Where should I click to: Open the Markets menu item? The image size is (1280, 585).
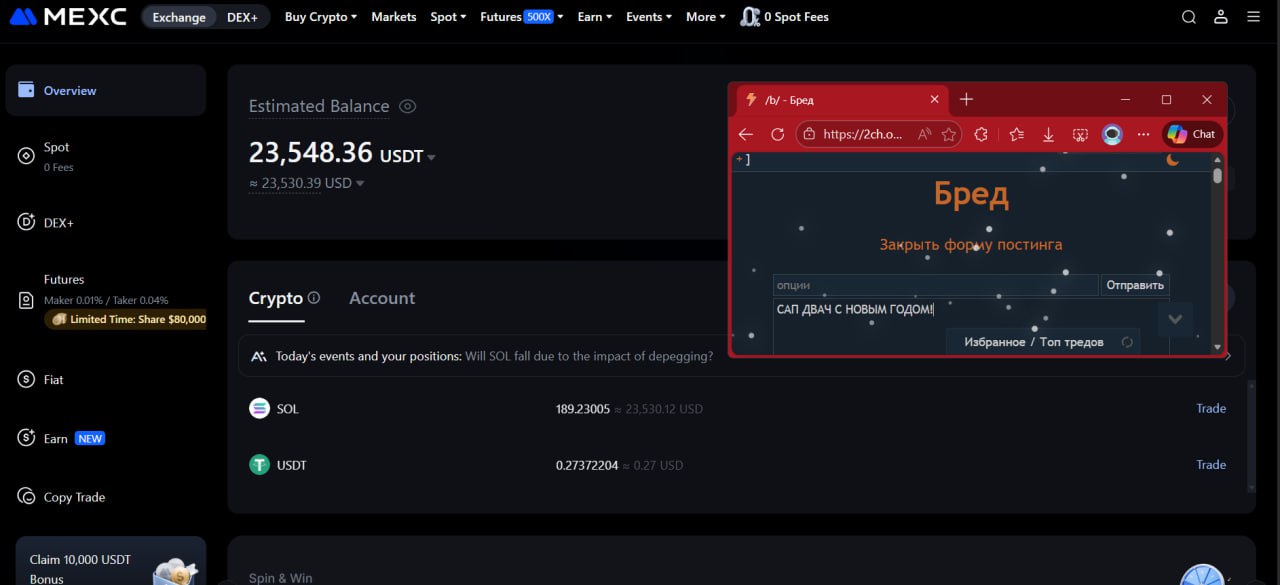click(394, 17)
